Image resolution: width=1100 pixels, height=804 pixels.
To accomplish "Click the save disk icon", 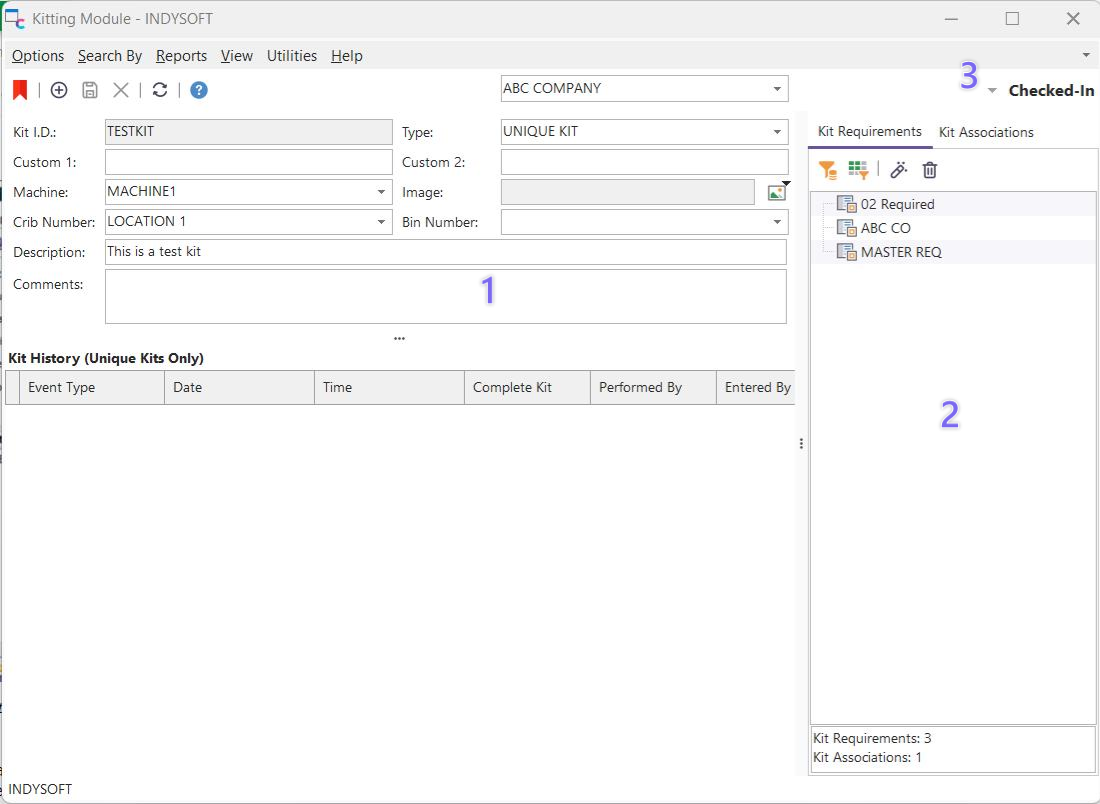I will pyautogui.click(x=90, y=90).
